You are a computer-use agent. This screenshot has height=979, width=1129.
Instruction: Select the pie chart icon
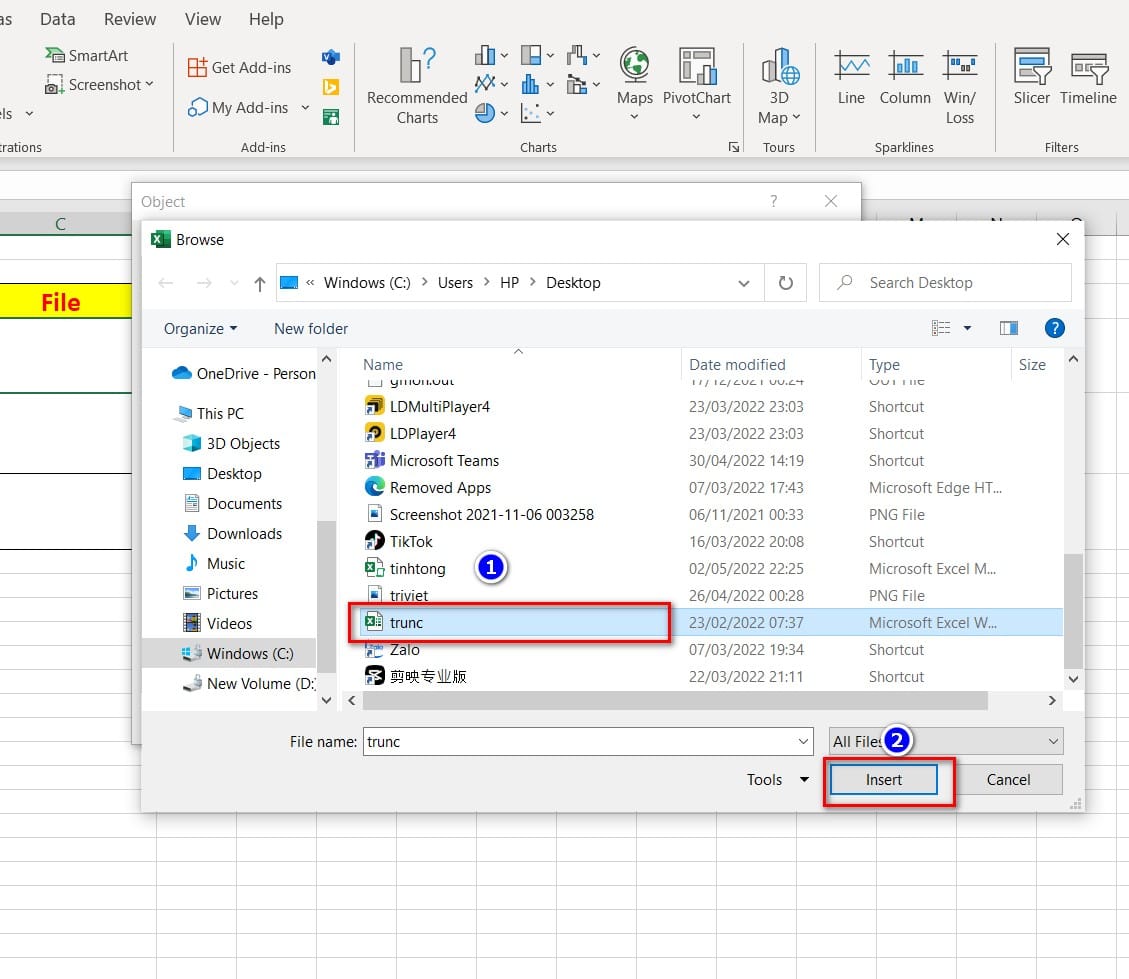tap(487, 113)
